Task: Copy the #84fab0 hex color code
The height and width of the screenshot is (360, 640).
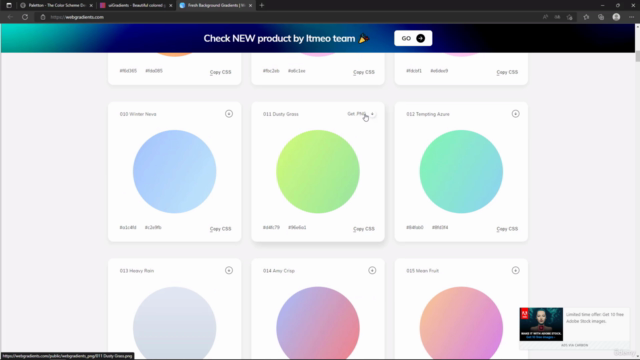Action: [415, 227]
